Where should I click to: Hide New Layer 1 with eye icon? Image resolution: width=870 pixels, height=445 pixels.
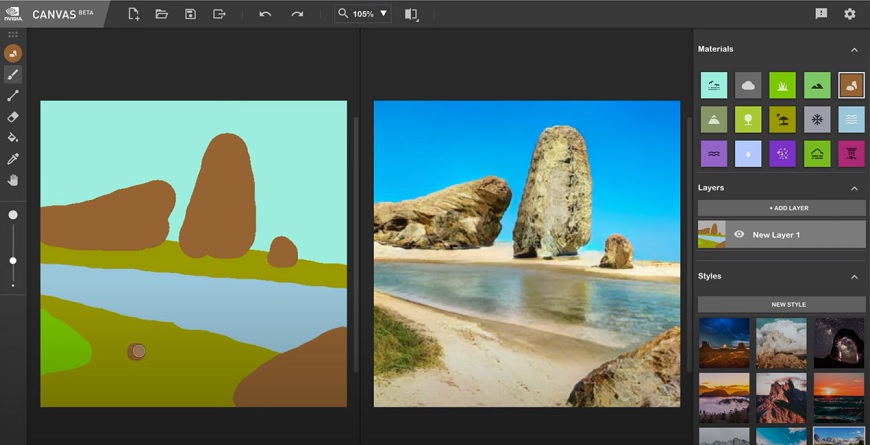tap(739, 235)
